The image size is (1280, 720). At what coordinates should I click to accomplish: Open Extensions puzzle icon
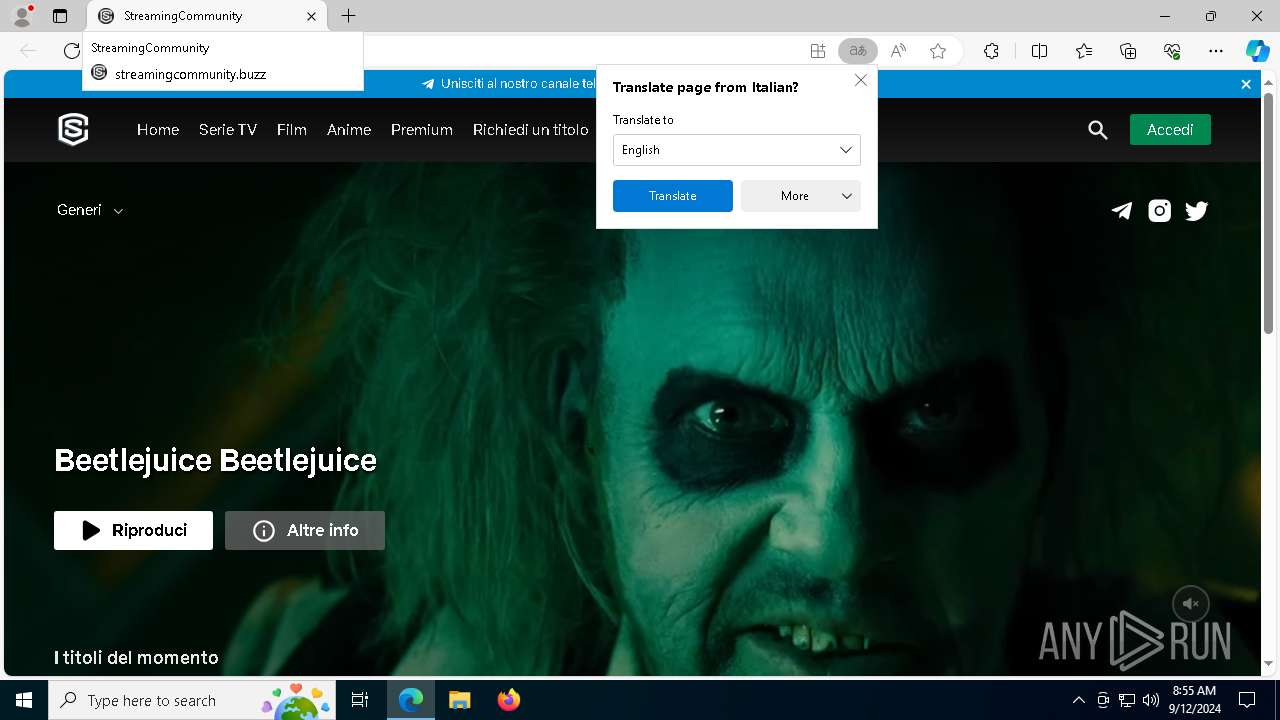pyautogui.click(x=991, y=51)
